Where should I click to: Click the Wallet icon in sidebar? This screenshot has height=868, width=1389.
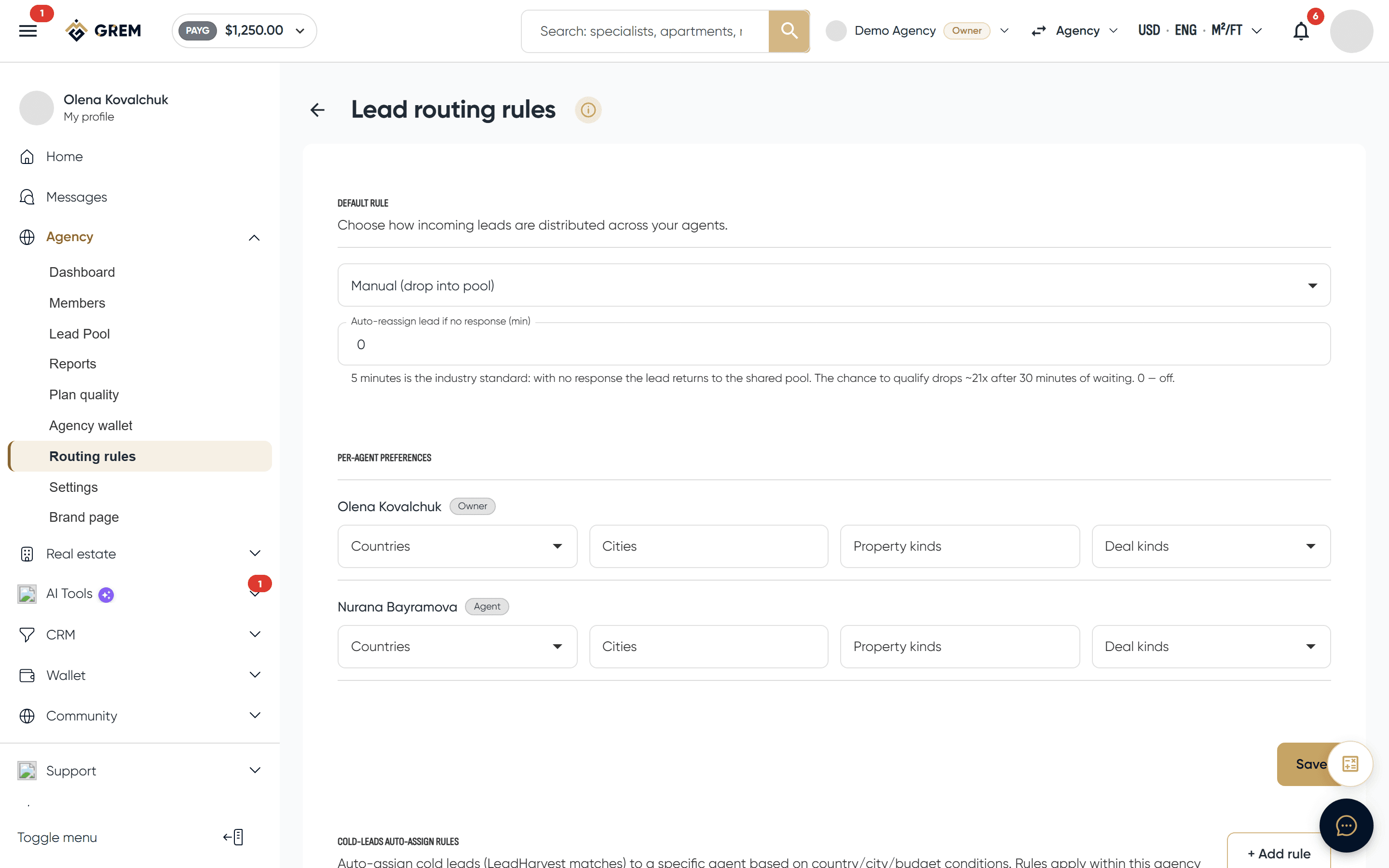coord(27,675)
